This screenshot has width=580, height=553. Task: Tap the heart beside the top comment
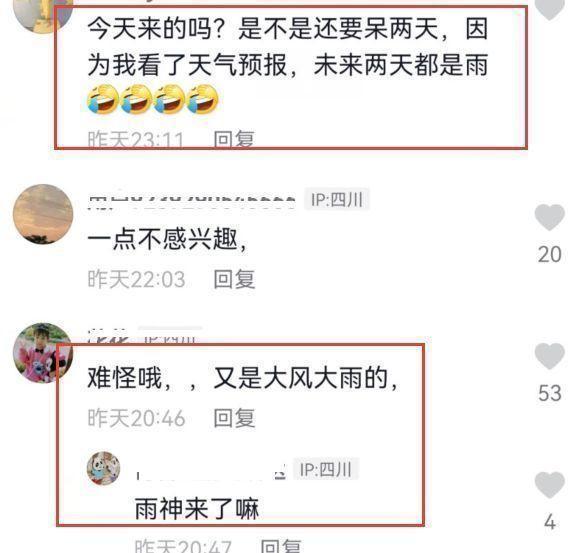click(x=549, y=8)
